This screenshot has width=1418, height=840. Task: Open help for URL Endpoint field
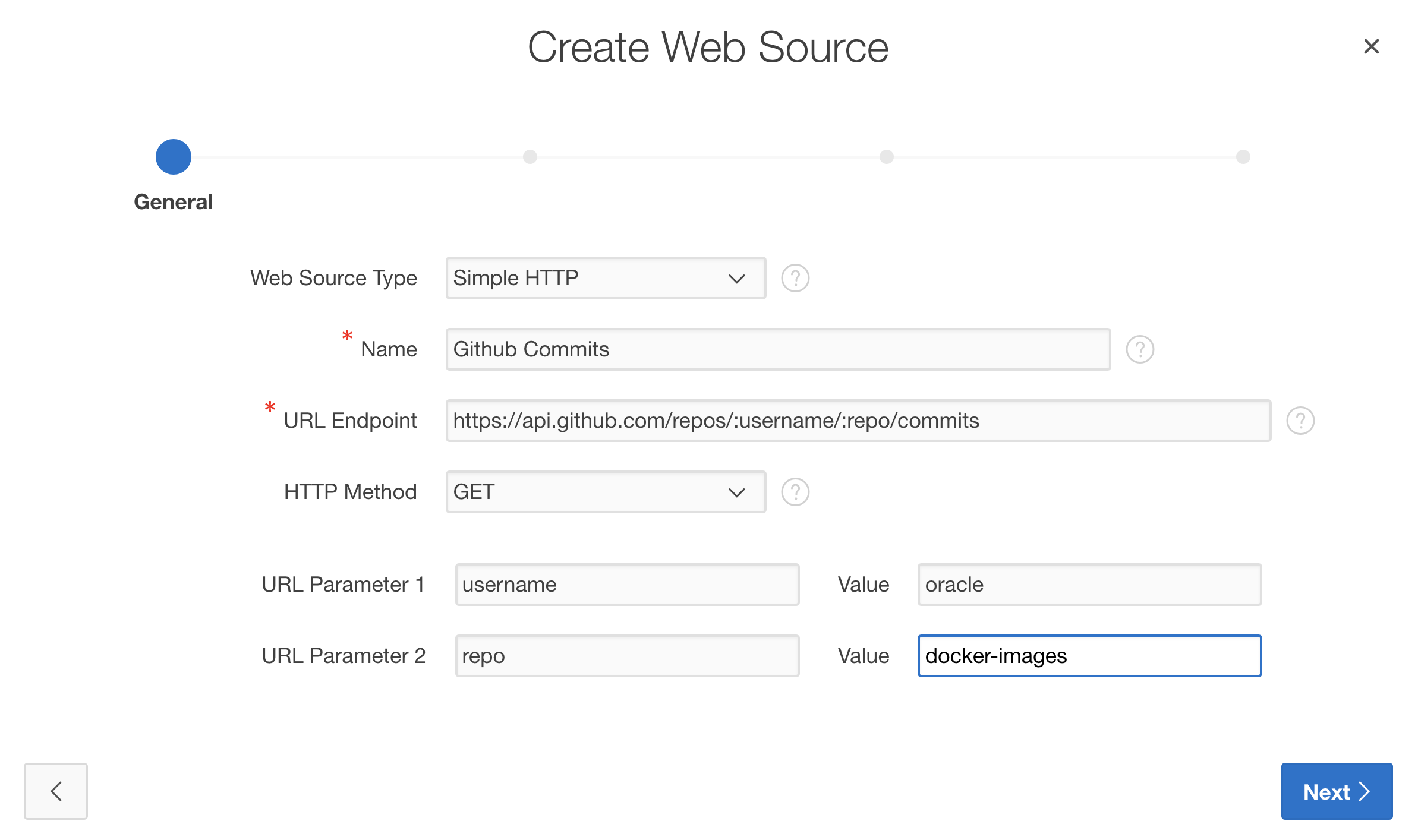click(x=1300, y=421)
